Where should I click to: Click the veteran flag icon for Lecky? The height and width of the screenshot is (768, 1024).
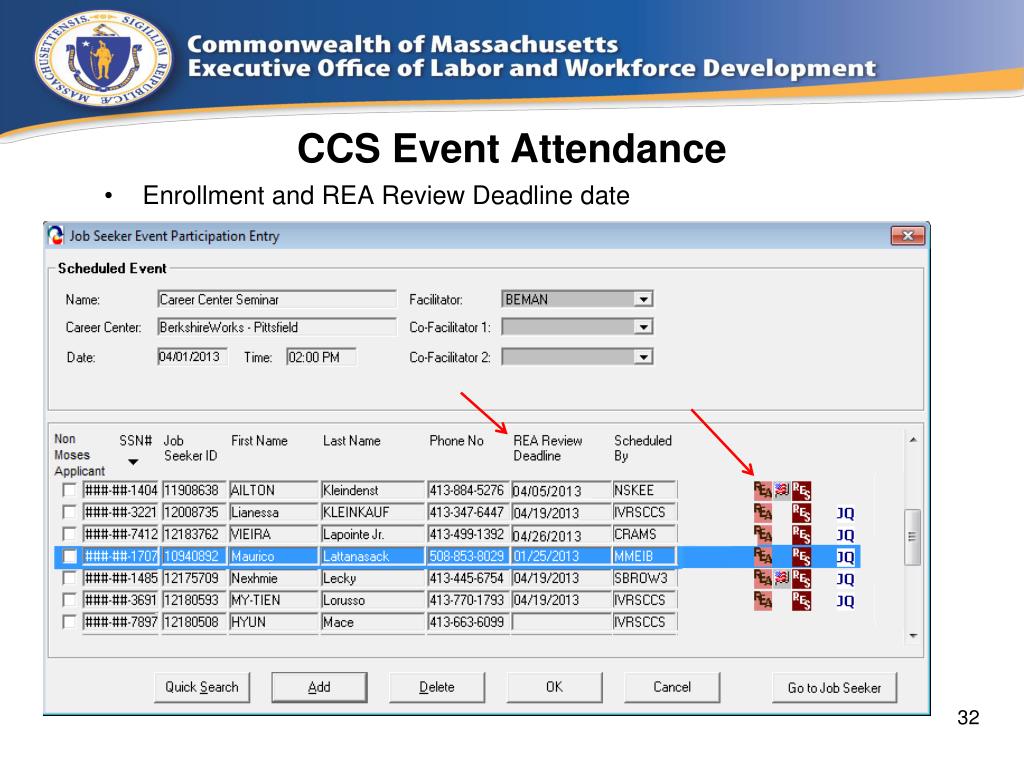click(782, 578)
